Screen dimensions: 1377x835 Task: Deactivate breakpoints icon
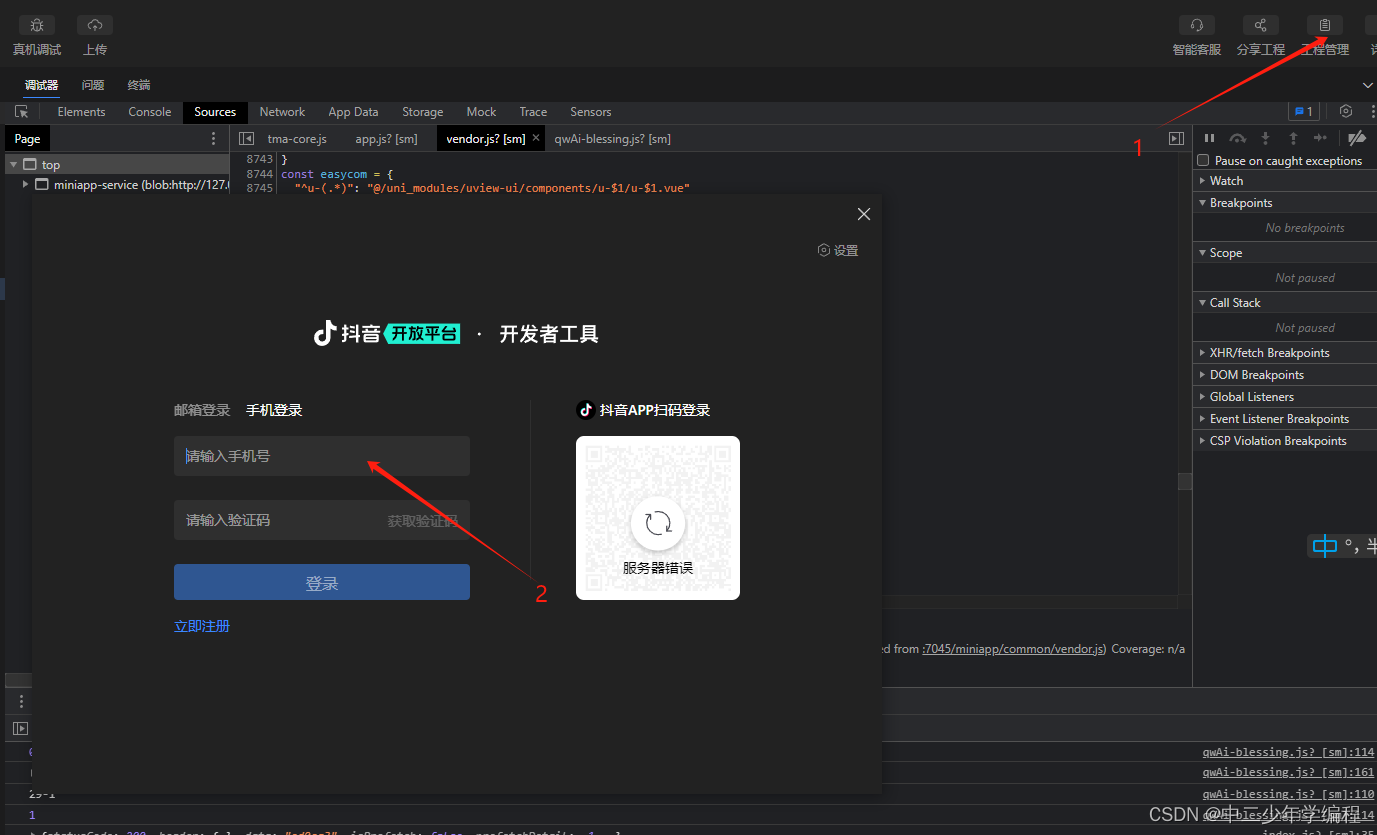(1357, 138)
